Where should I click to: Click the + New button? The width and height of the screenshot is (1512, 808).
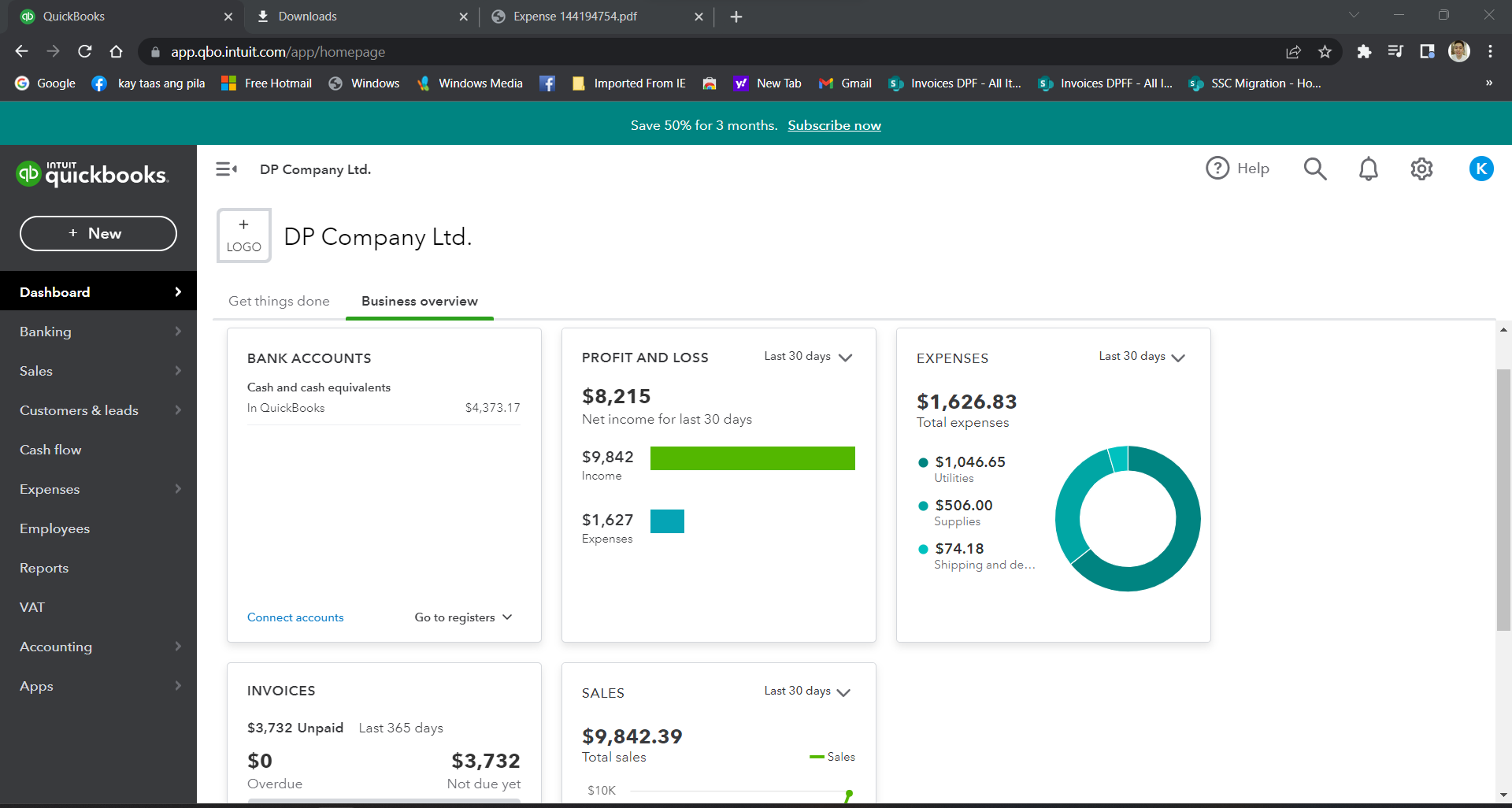pyautogui.click(x=98, y=233)
